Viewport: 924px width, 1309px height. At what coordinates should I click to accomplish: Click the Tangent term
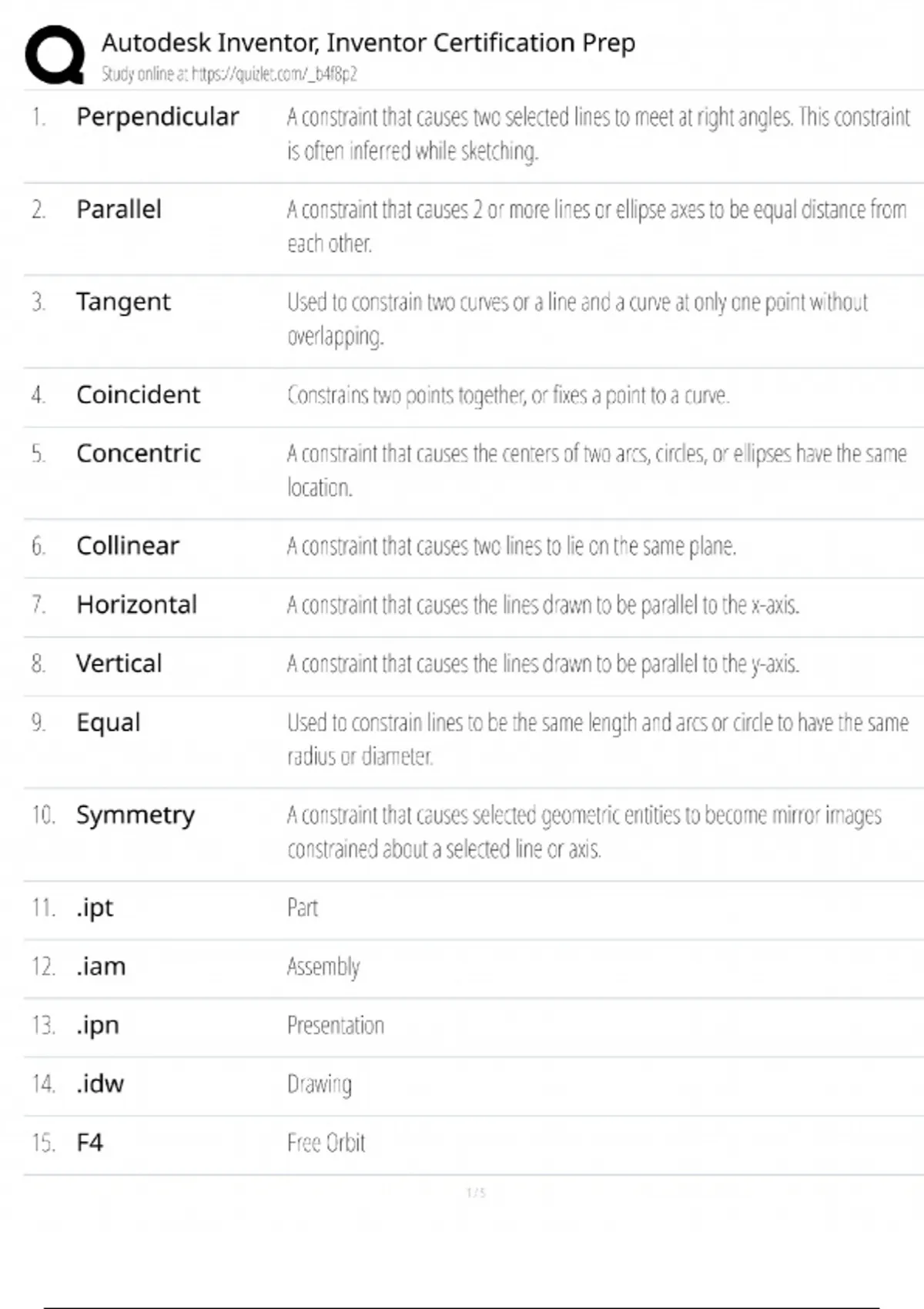point(123,302)
